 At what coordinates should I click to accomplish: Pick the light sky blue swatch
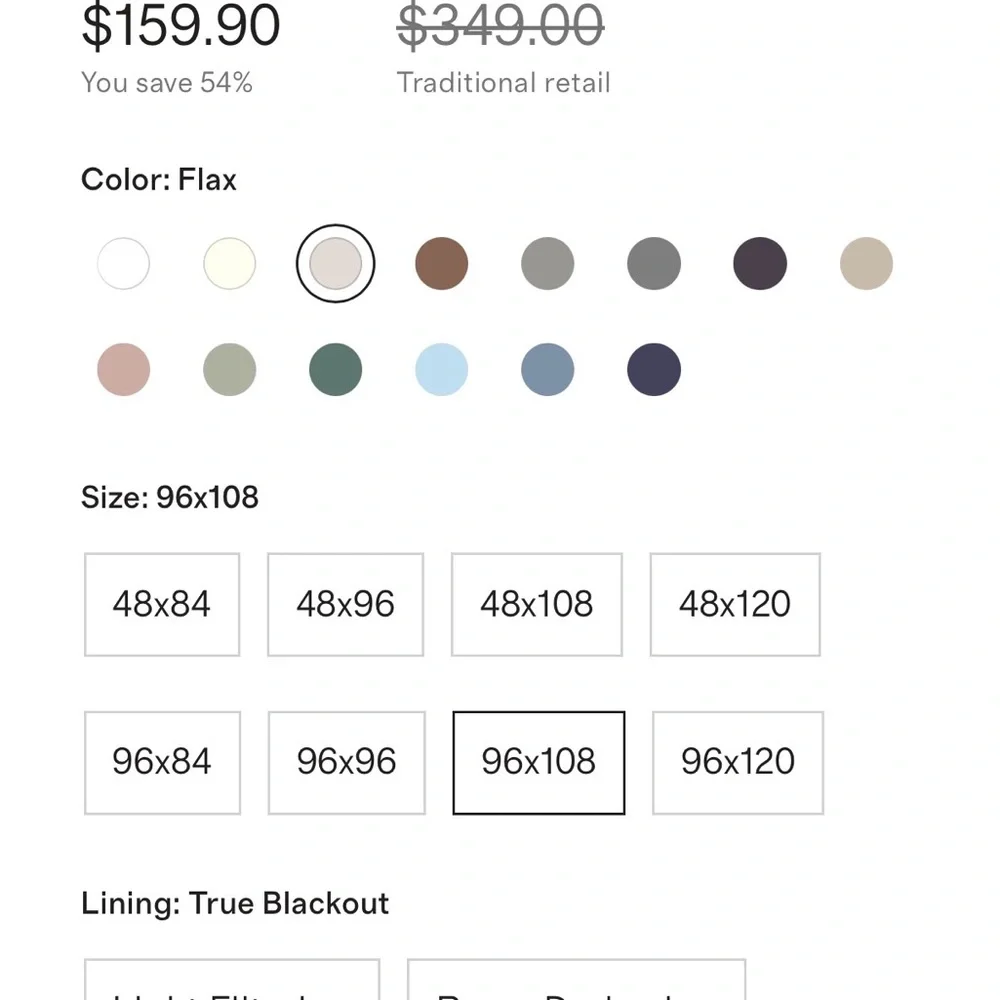(441, 369)
